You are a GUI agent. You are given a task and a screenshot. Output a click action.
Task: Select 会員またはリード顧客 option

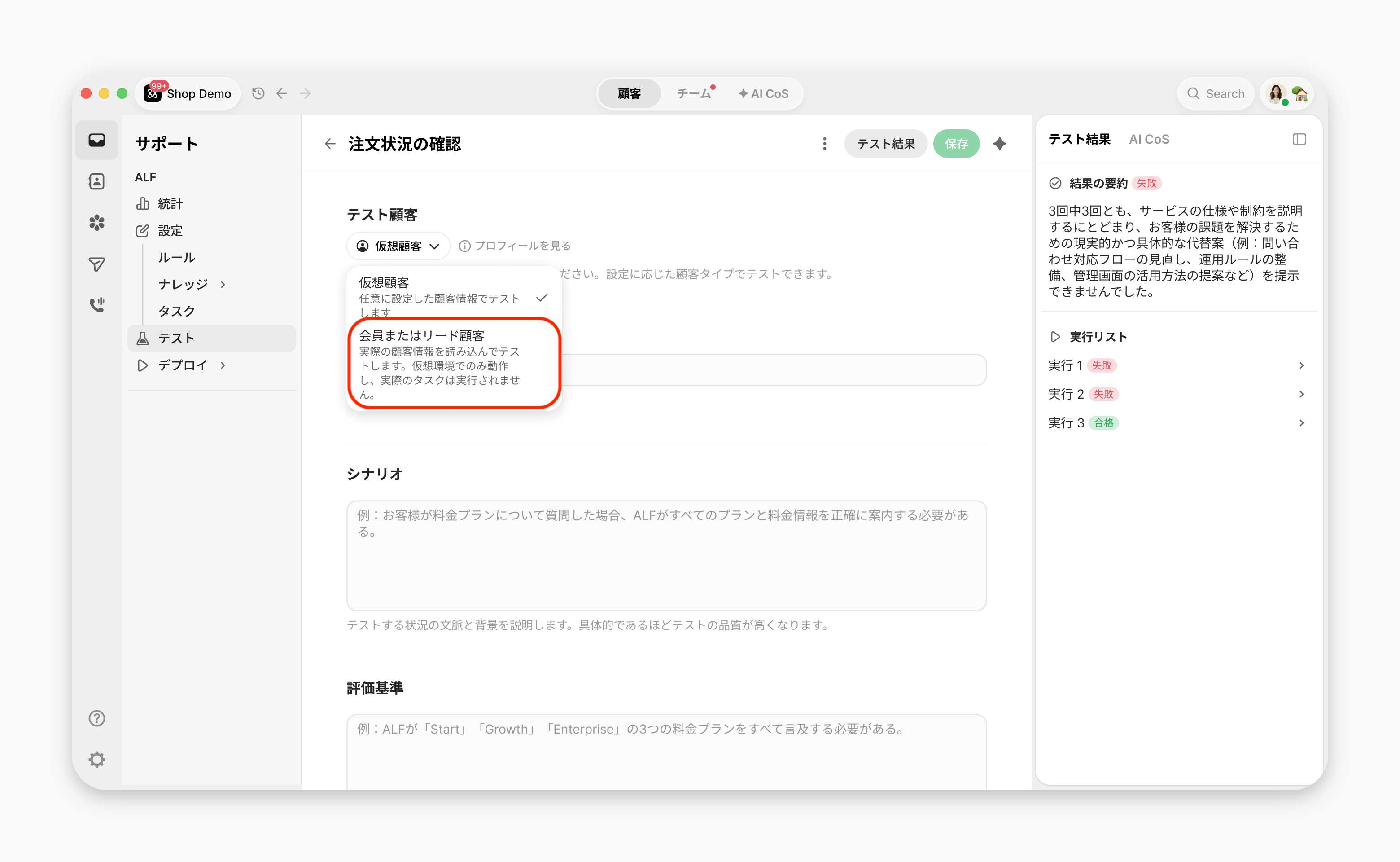[x=454, y=363]
